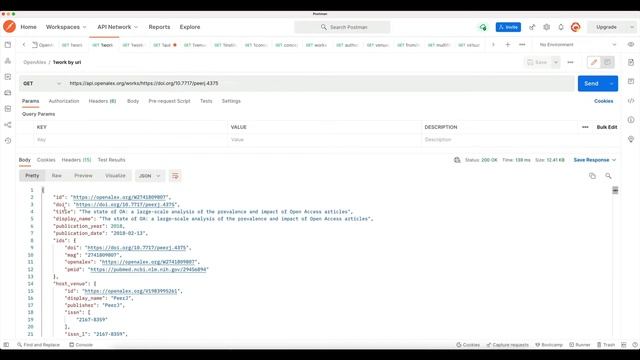Screen dimensions: 640x360
Task: Open the Save options dropdown arrow
Action: [556, 62]
